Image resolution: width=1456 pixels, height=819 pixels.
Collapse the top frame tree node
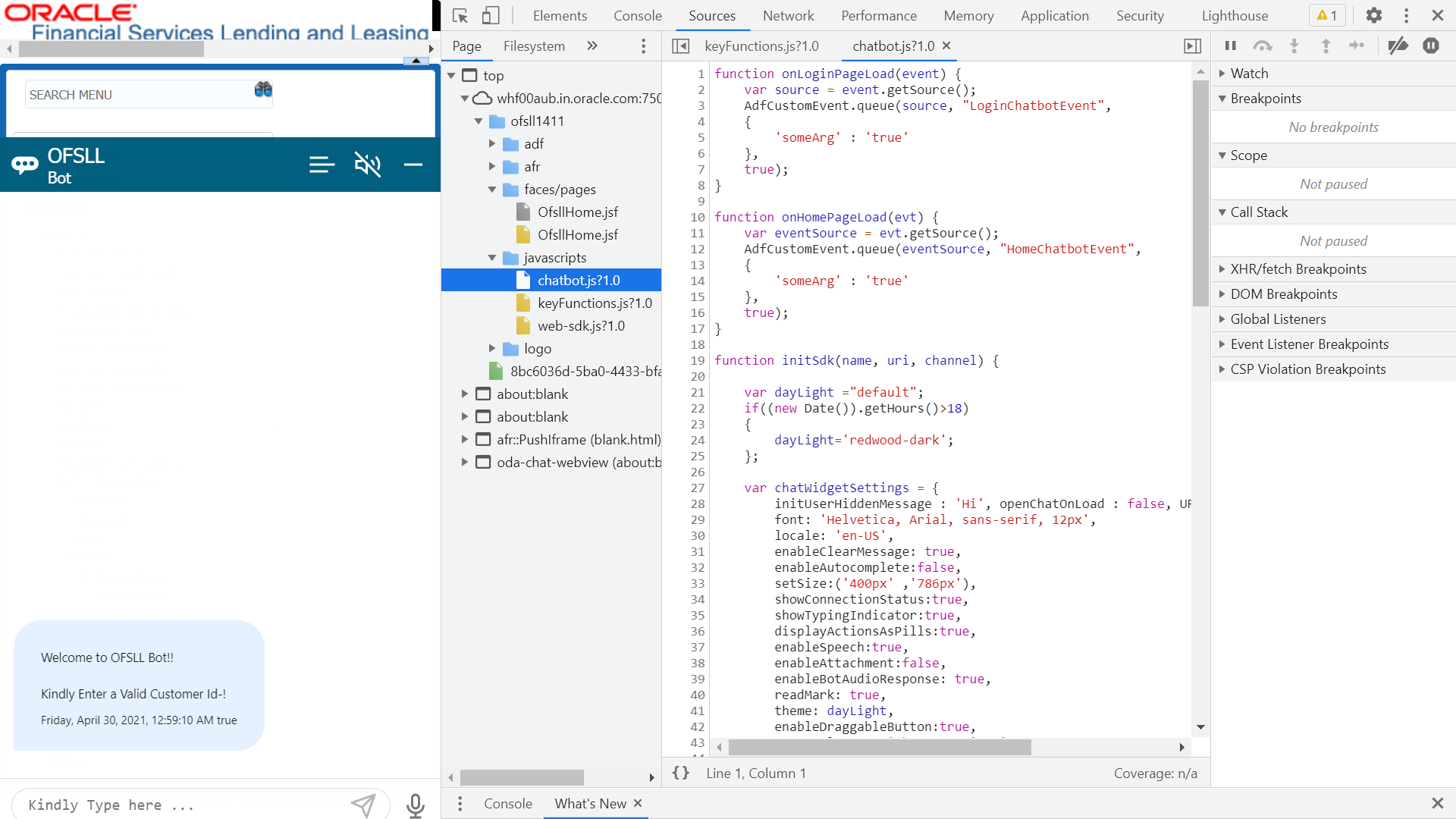click(x=451, y=76)
